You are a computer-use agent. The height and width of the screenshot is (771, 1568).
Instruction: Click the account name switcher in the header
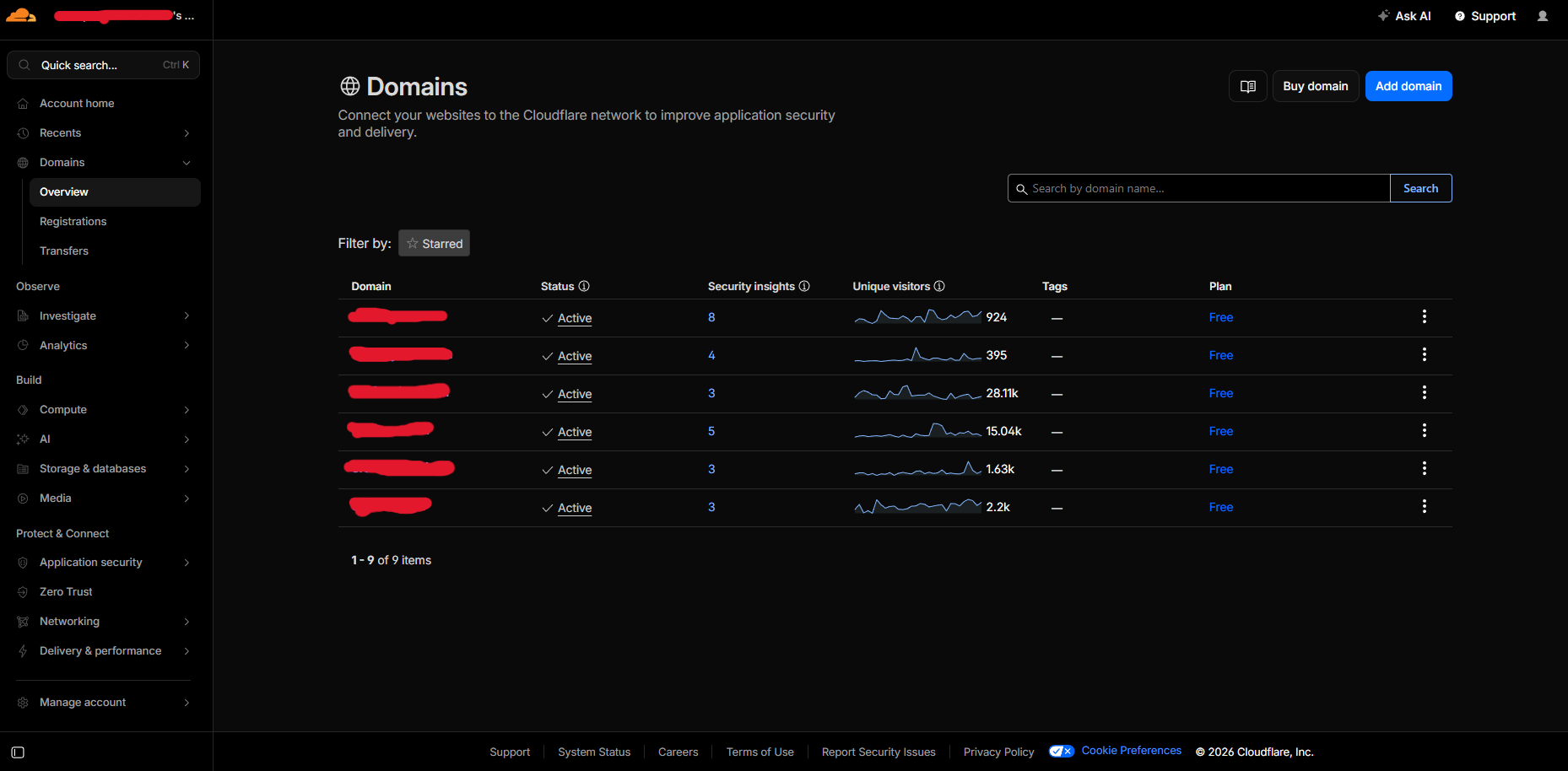click(124, 15)
